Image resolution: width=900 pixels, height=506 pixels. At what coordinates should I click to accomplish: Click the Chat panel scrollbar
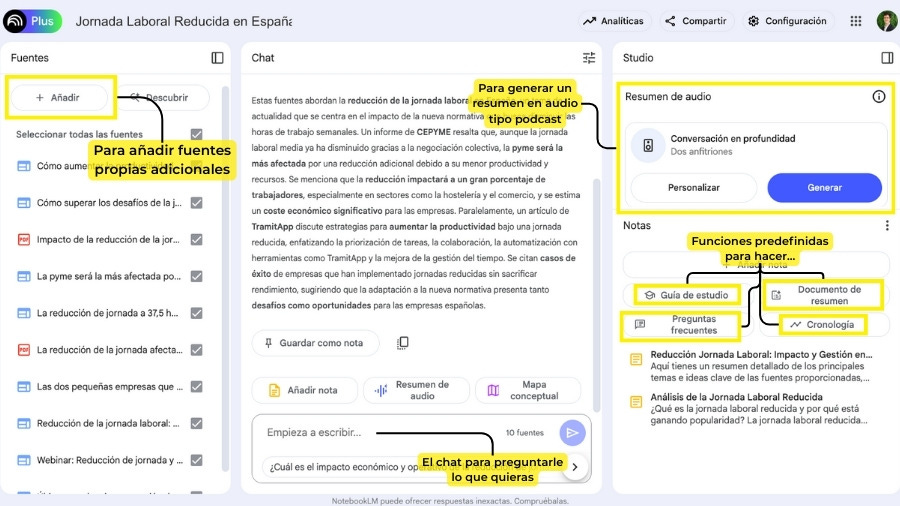click(x=596, y=295)
